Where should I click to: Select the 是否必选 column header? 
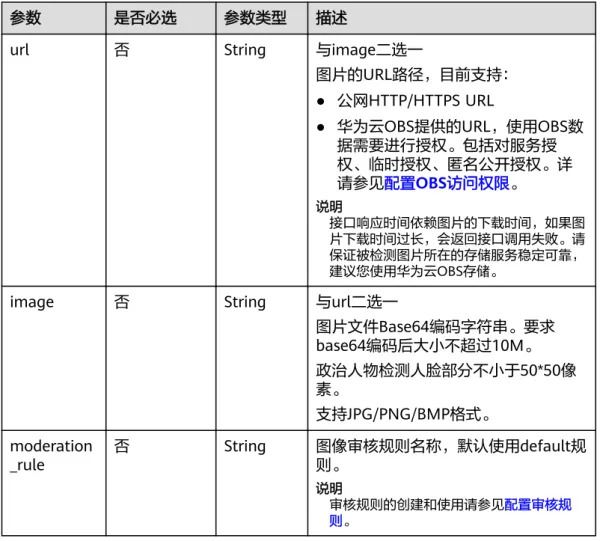145,18
